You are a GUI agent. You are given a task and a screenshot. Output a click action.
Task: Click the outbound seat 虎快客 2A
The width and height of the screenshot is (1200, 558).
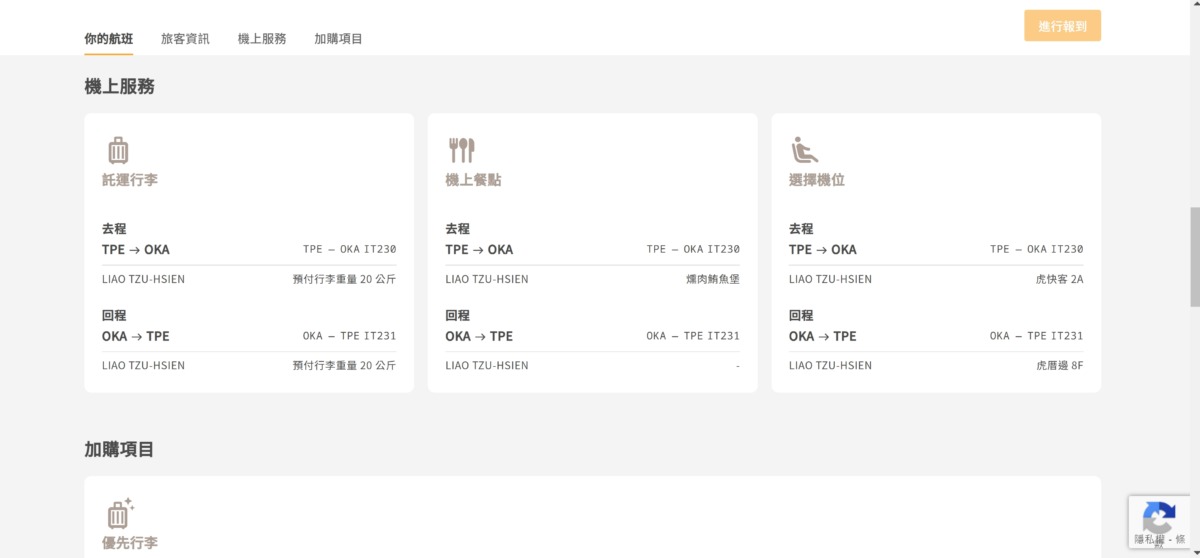point(1059,279)
